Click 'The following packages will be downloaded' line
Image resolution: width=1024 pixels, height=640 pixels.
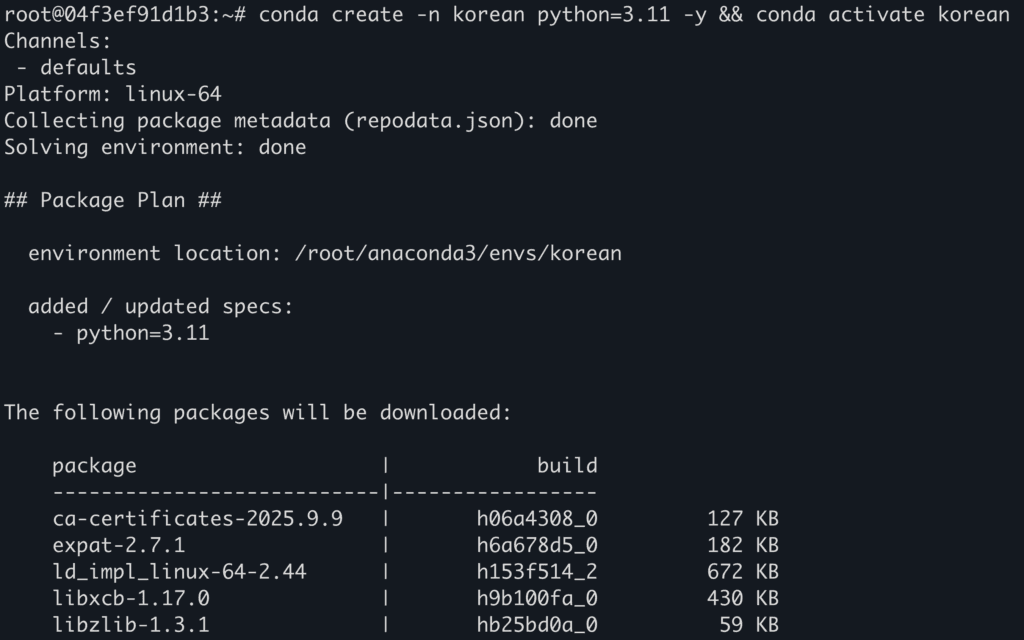tap(258, 412)
